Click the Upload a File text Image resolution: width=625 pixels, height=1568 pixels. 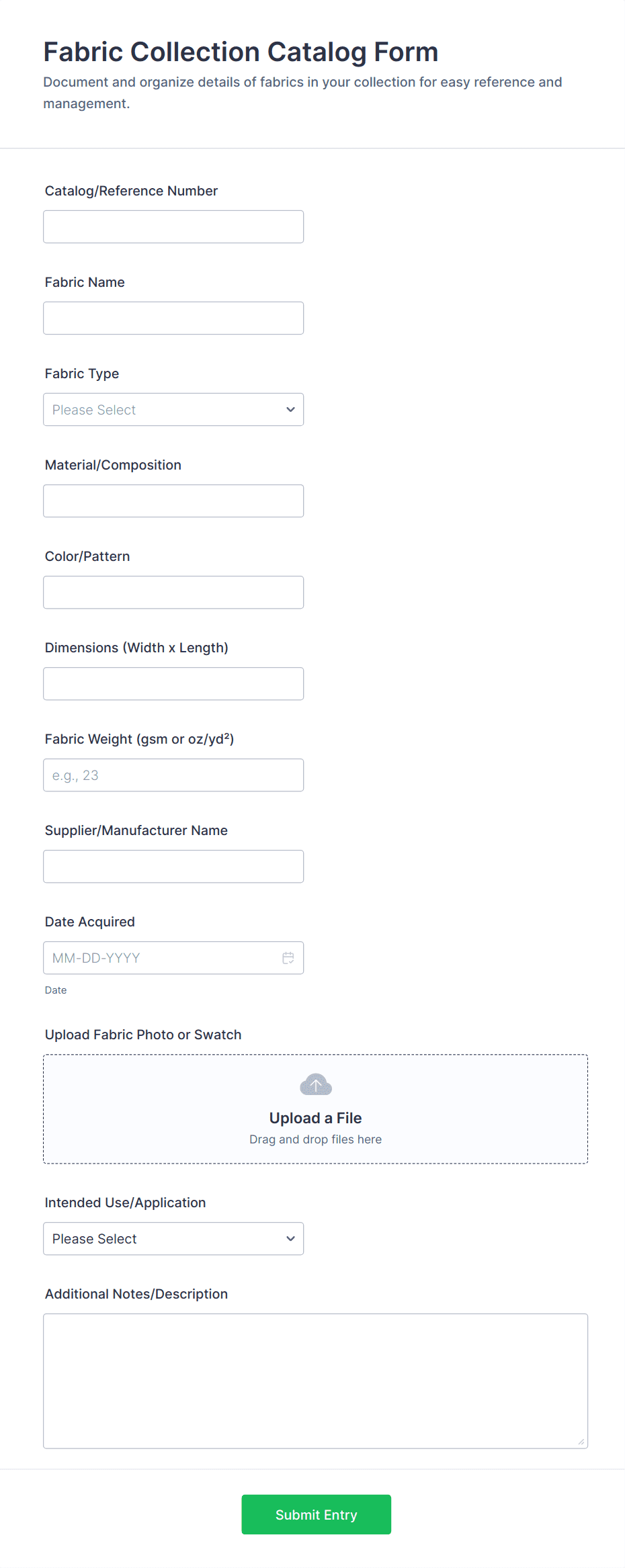(x=315, y=1118)
